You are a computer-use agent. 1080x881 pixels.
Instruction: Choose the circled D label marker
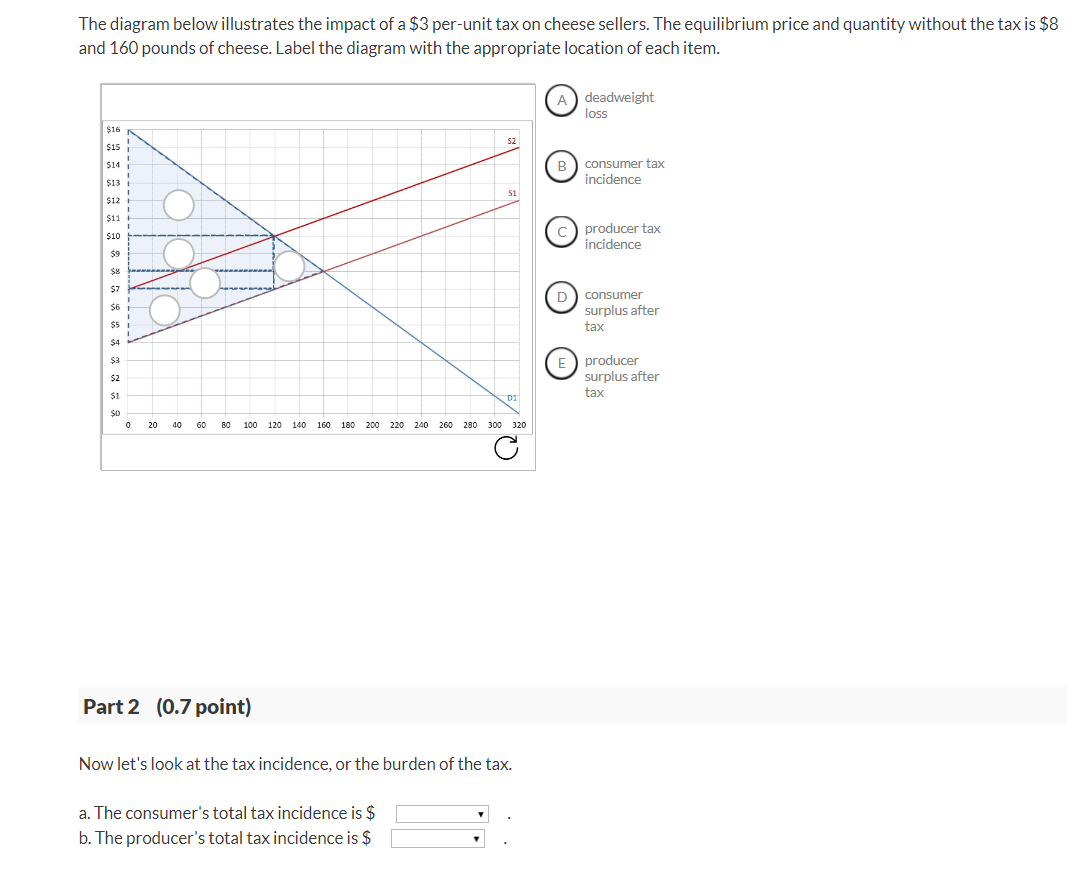[x=562, y=297]
